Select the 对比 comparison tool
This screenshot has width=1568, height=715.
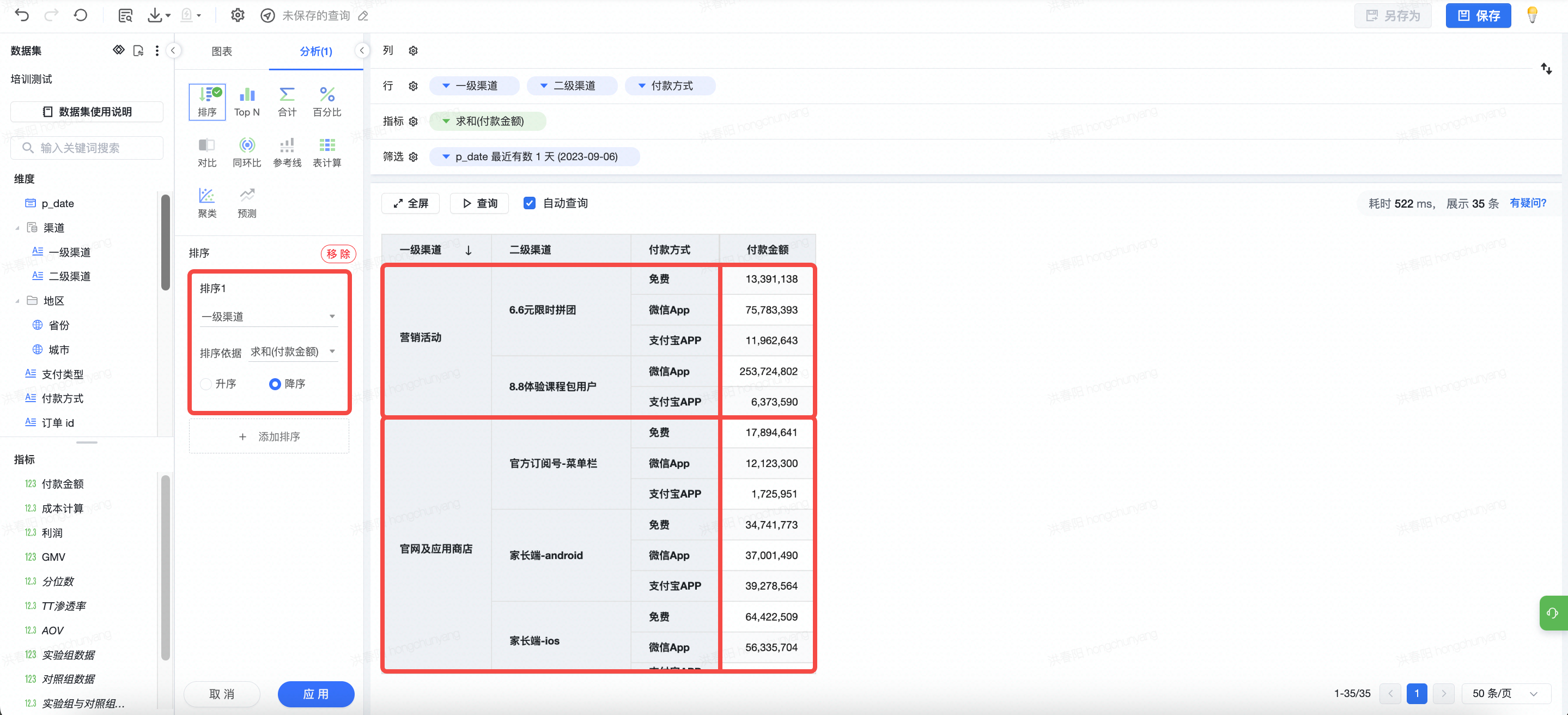pos(207,152)
